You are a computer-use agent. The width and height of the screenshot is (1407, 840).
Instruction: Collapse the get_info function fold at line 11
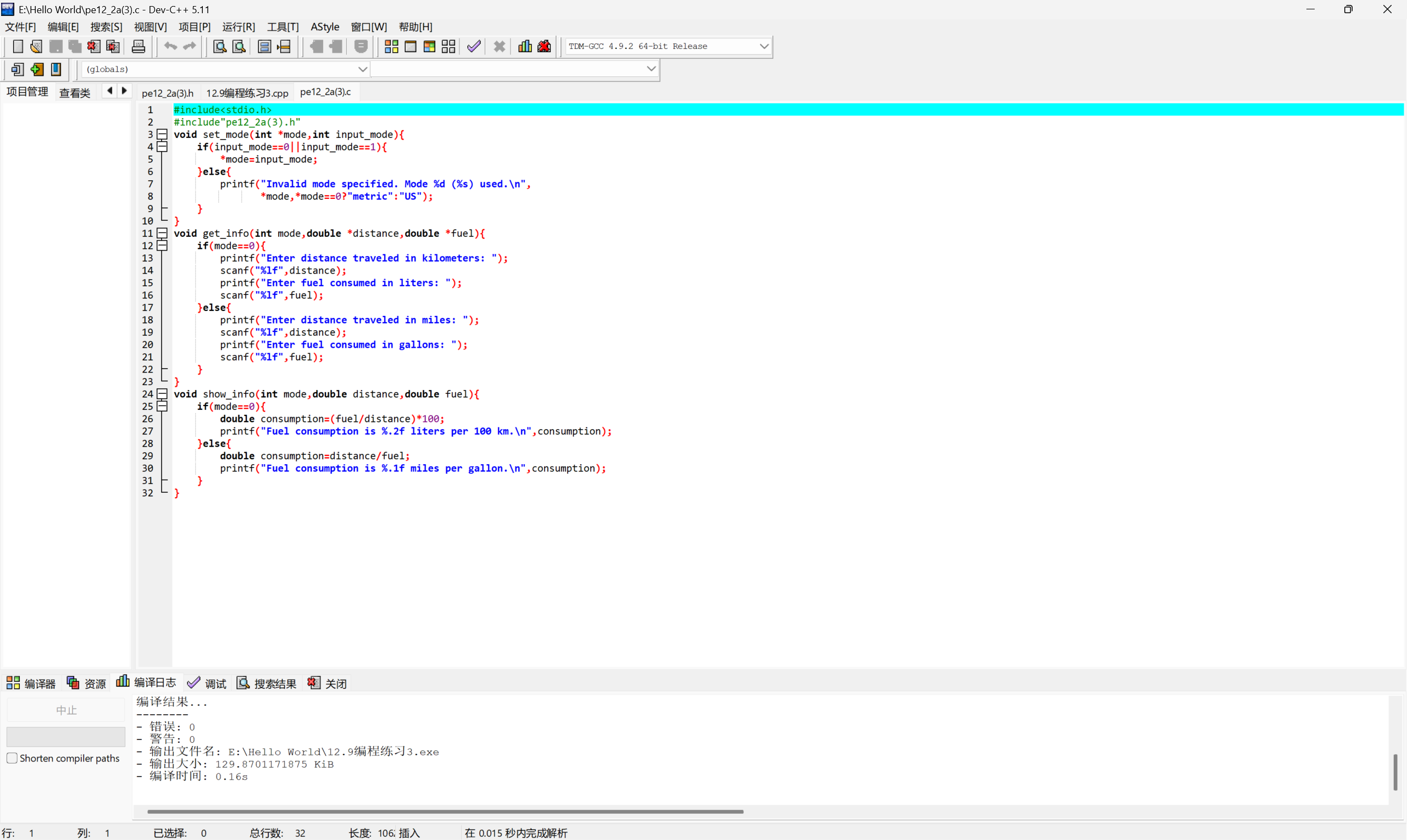coord(163,233)
